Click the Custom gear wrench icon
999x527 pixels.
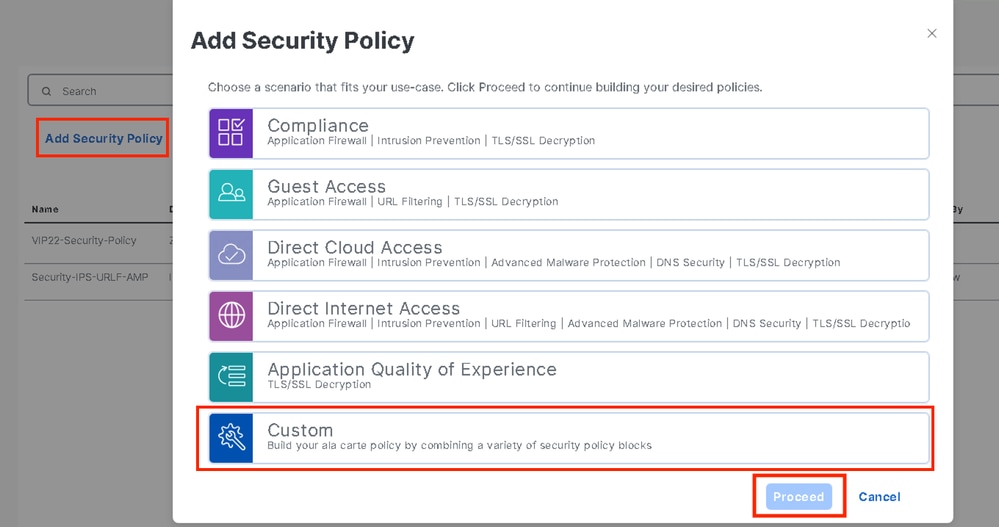[x=231, y=438]
